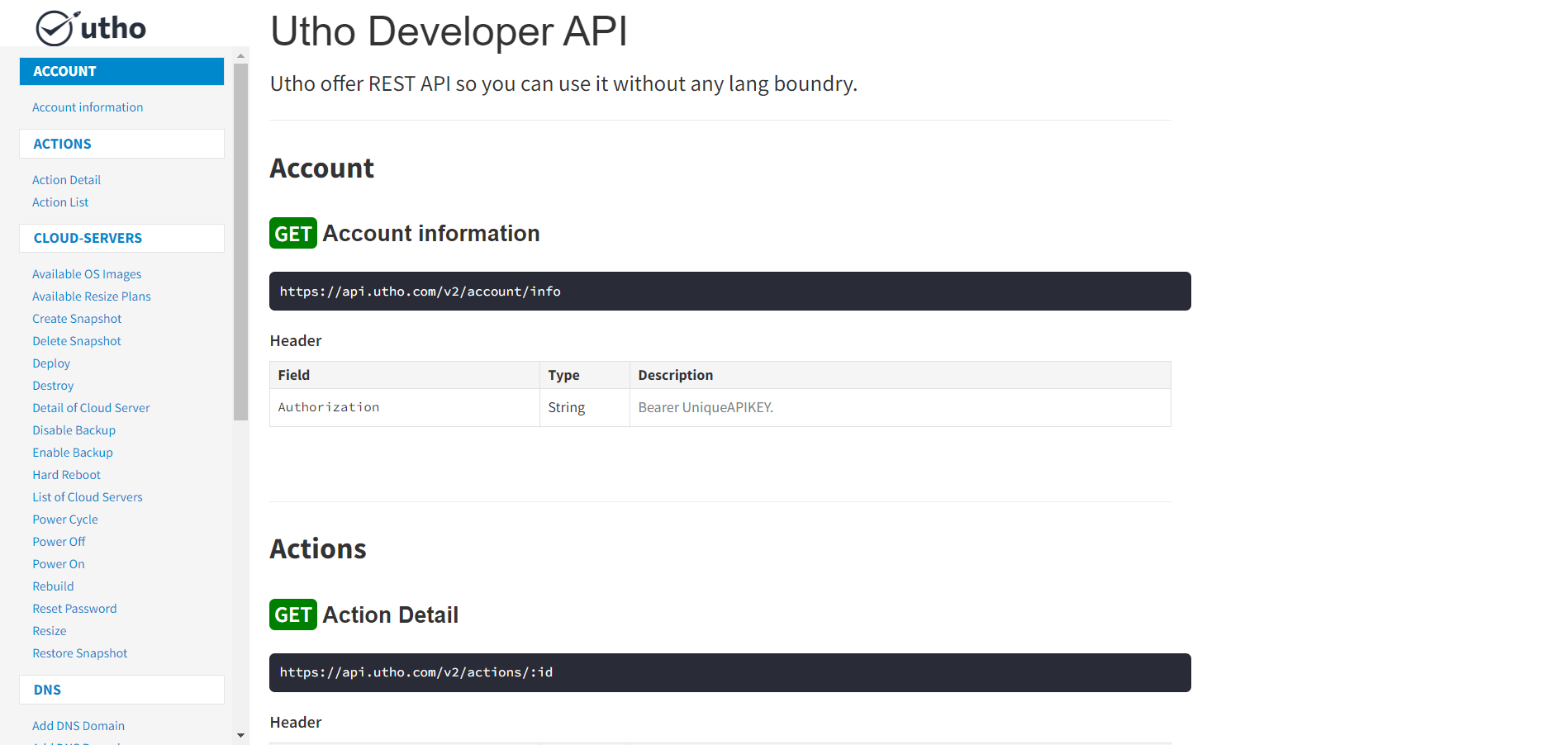Open the Power Off link
Image resolution: width=1568 pixels, height=745 pixels.
pos(59,542)
